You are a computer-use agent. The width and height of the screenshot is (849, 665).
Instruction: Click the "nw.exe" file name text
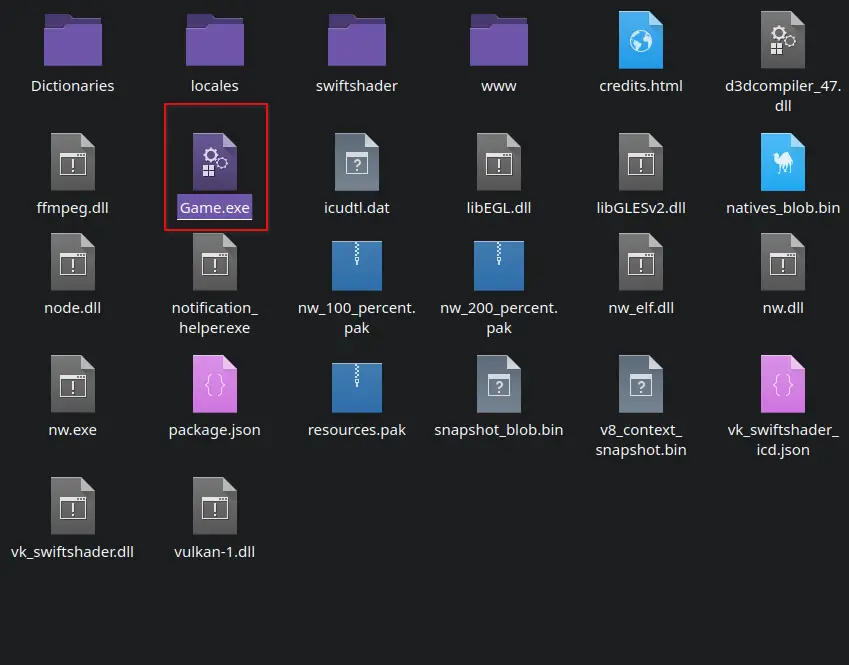pyautogui.click(x=73, y=430)
